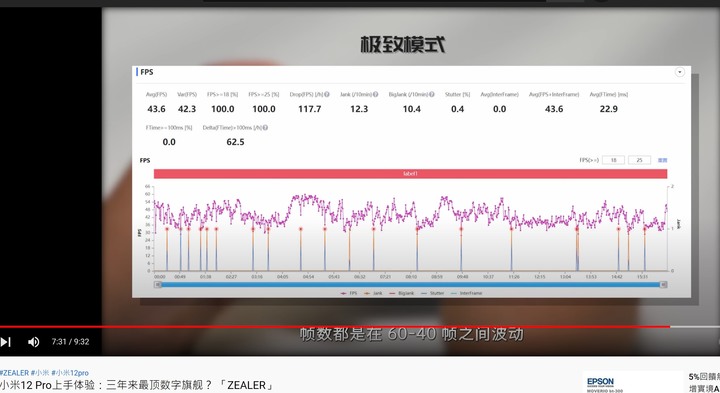Toggle the Jank series in chart legend
Image resolution: width=720 pixels, height=393 pixels.
click(373, 293)
